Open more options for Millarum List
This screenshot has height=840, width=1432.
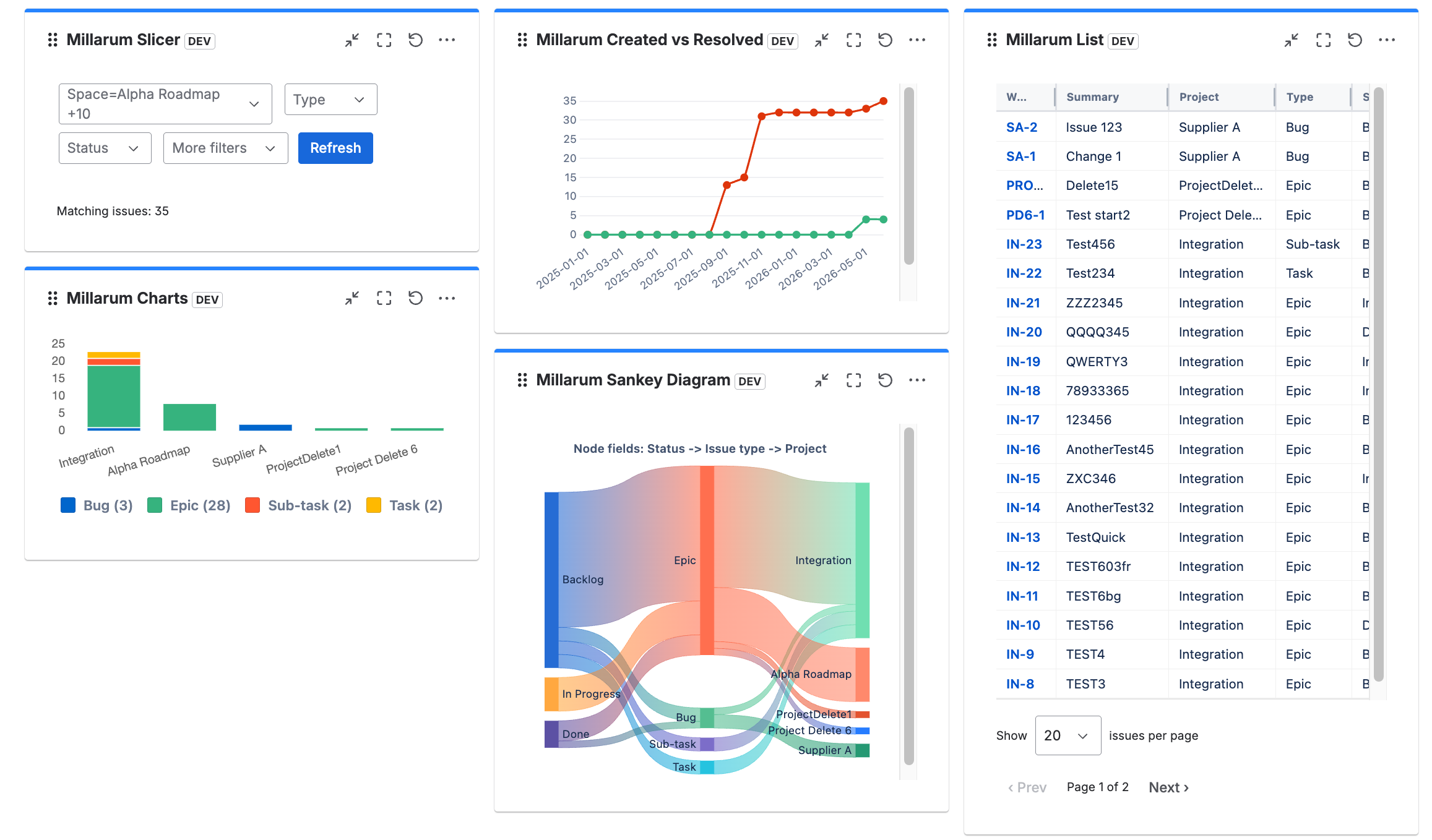click(x=1386, y=40)
